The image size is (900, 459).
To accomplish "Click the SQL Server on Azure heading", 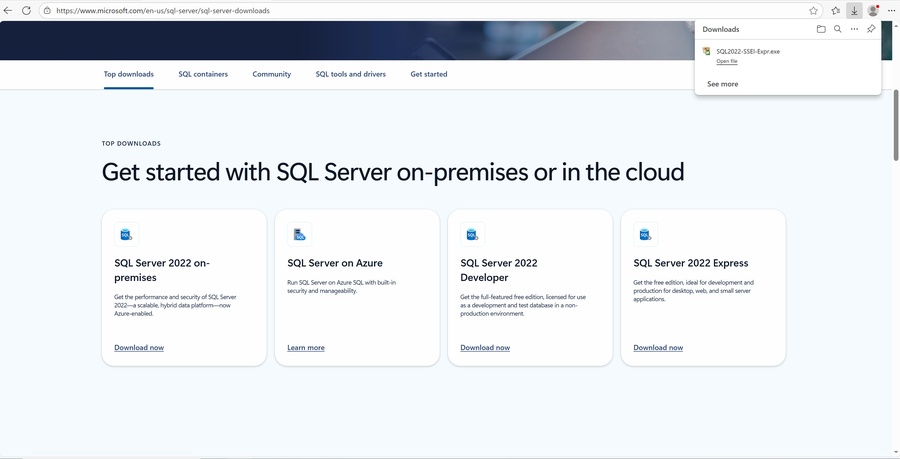I will [335, 263].
